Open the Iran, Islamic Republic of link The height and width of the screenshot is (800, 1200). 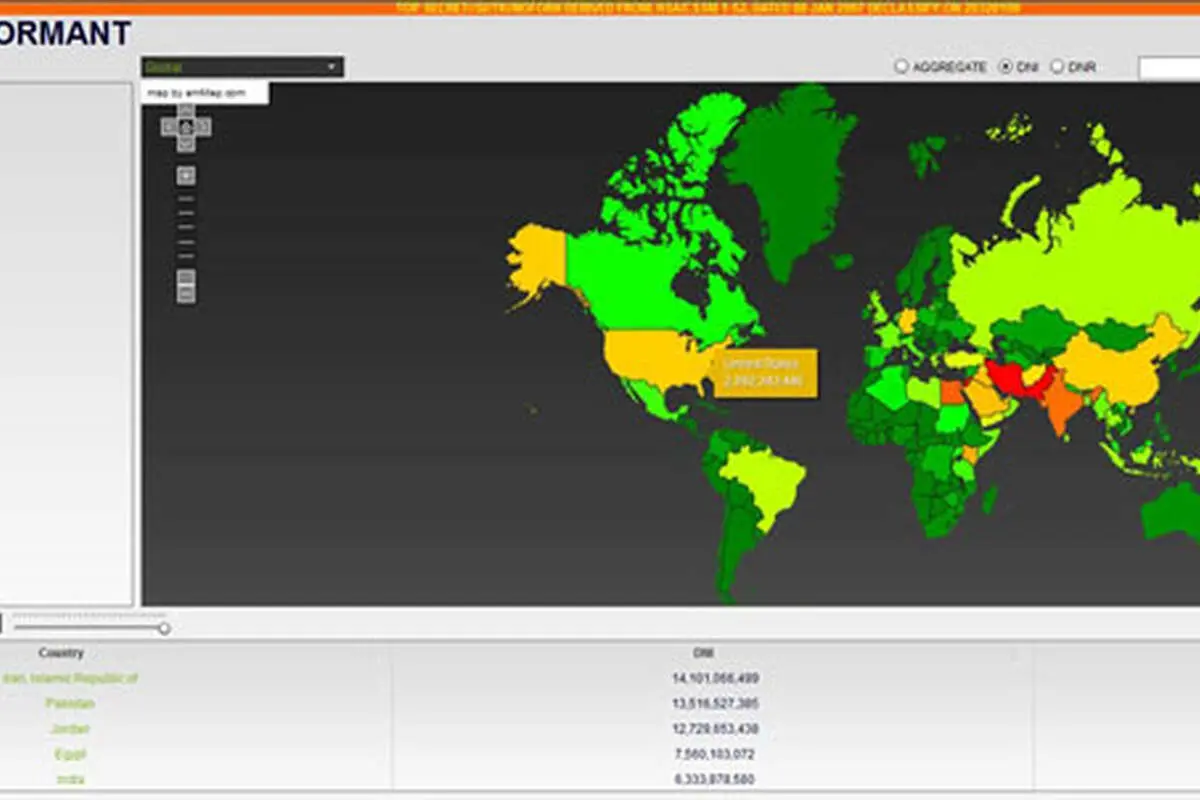click(x=70, y=678)
